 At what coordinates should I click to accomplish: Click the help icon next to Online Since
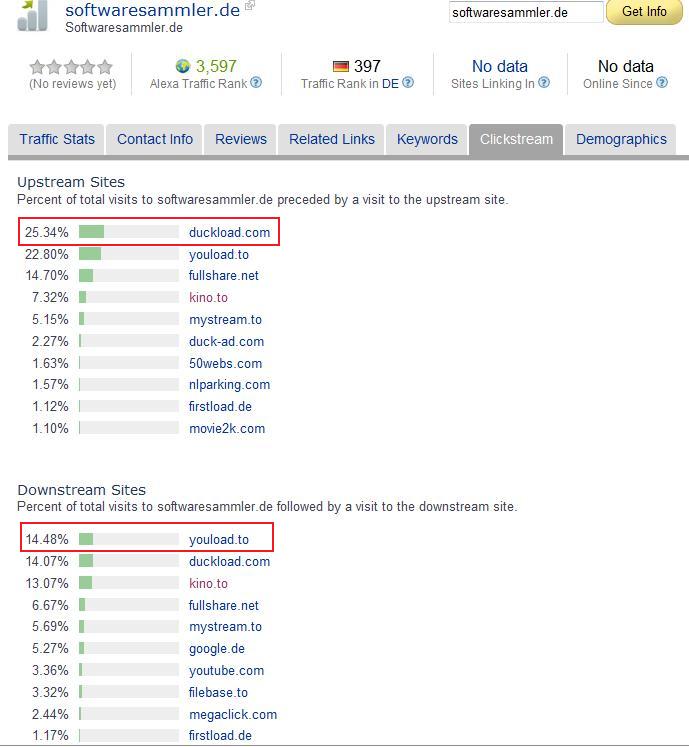[x=662, y=83]
